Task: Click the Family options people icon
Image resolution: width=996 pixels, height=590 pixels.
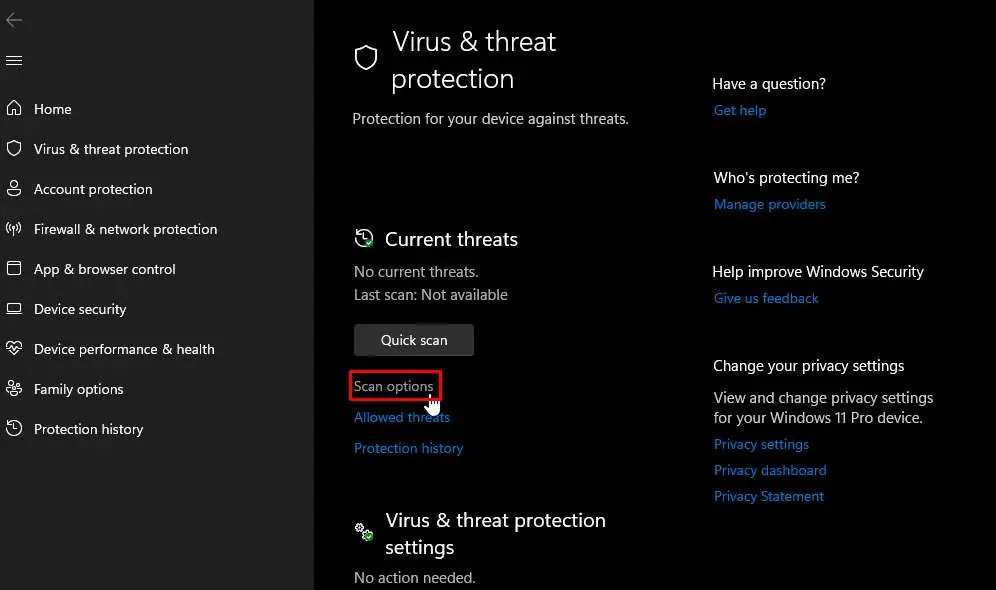Action: [x=14, y=388]
